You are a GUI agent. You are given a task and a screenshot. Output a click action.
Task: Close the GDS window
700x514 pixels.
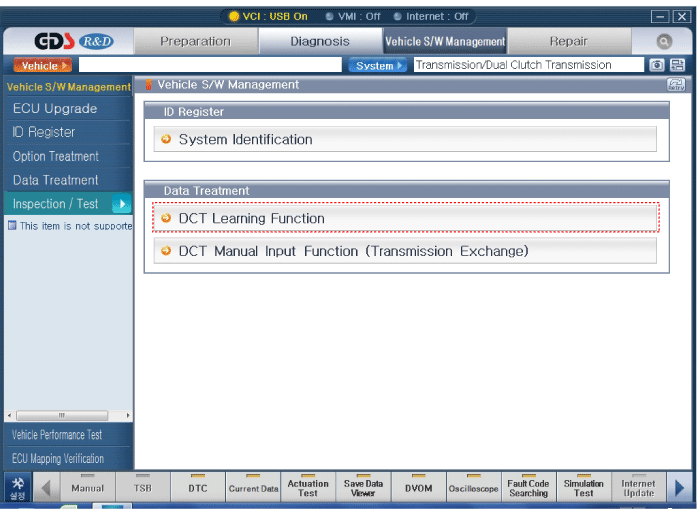coord(682,17)
